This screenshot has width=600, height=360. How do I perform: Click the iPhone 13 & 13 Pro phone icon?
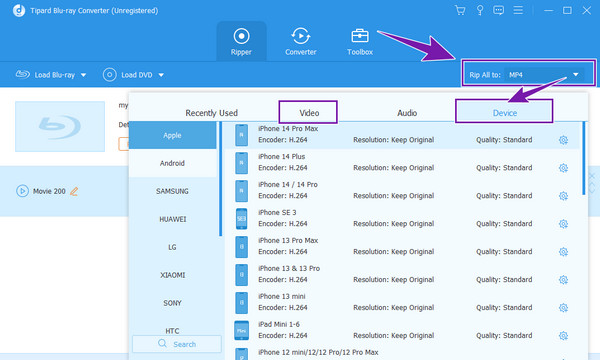click(x=241, y=275)
